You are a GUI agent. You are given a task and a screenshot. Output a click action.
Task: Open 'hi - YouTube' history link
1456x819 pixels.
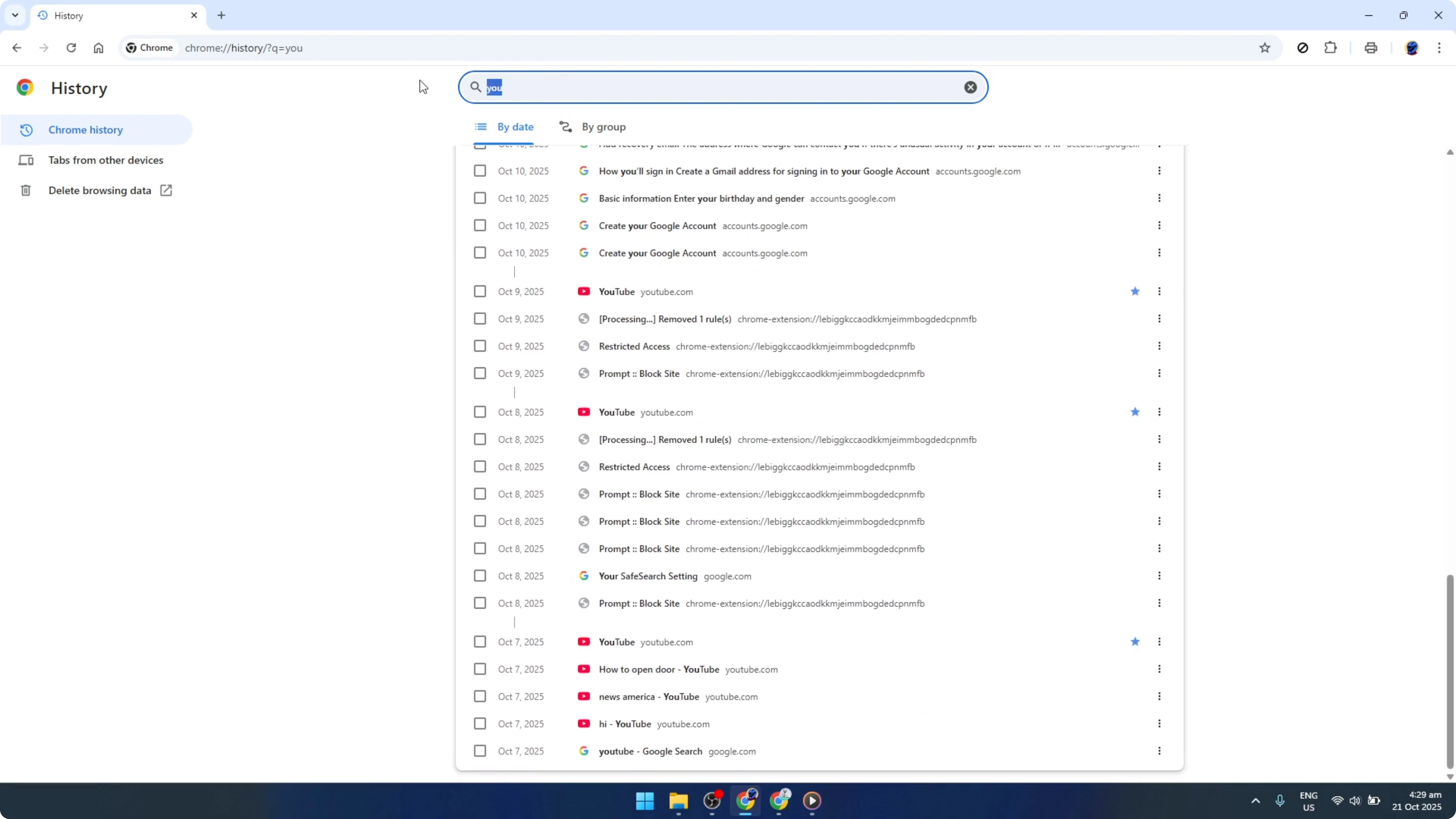[x=625, y=724]
